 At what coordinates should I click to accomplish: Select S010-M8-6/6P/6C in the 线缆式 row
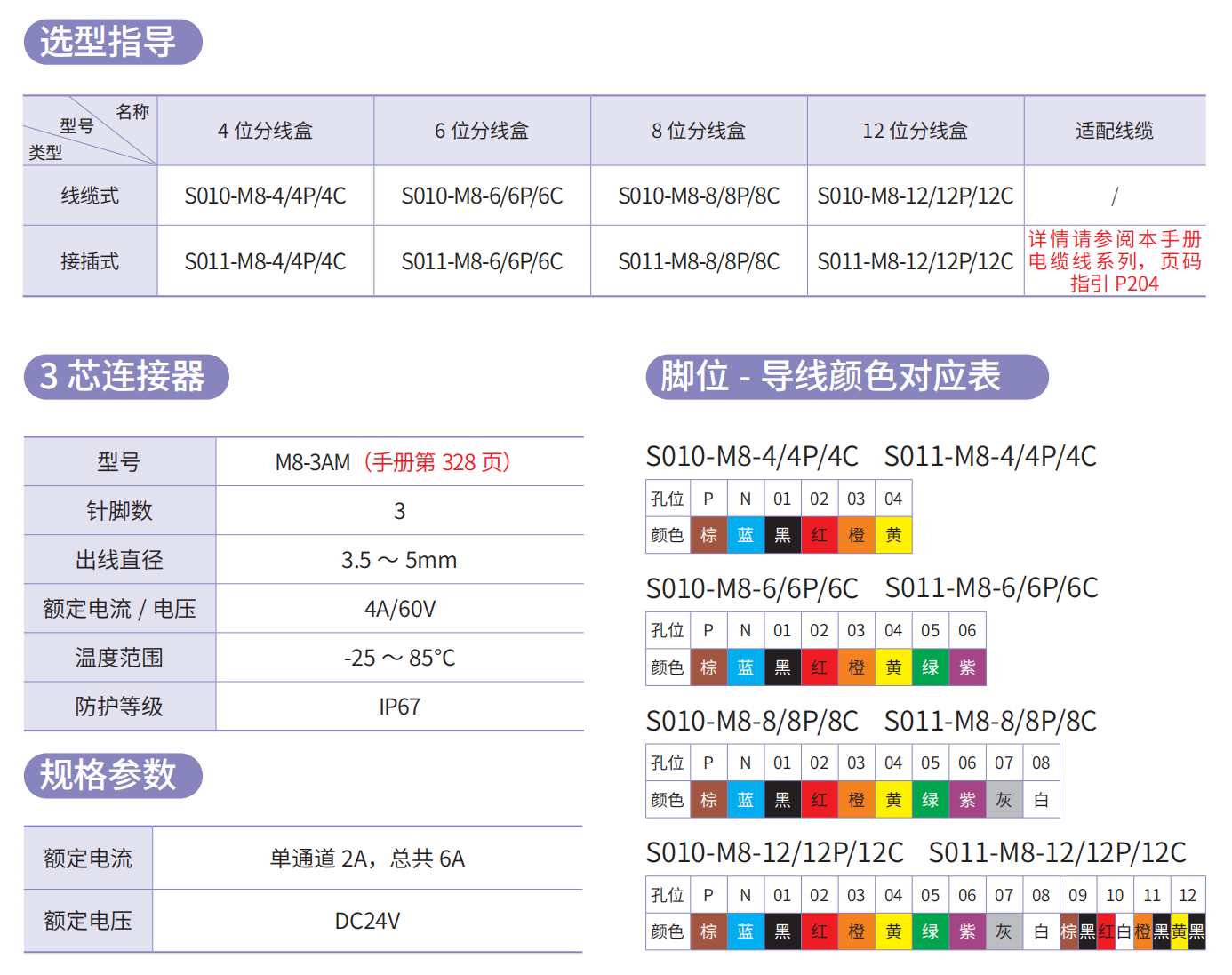[x=482, y=196]
